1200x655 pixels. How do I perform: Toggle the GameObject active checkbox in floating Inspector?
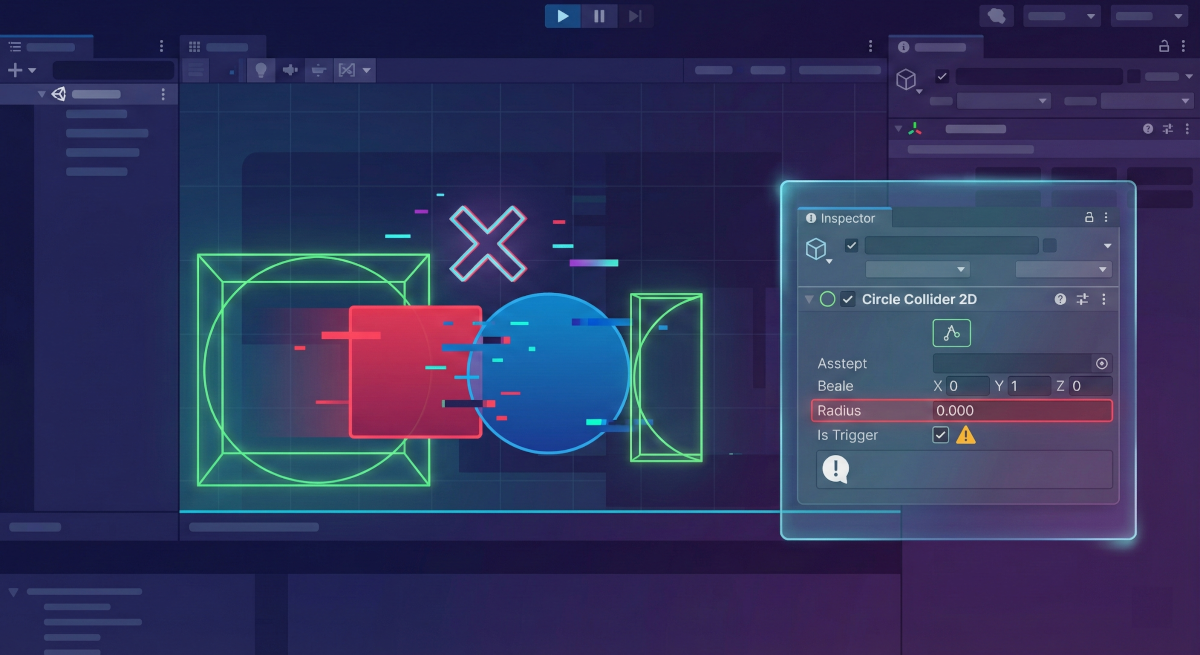tap(851, 245)
